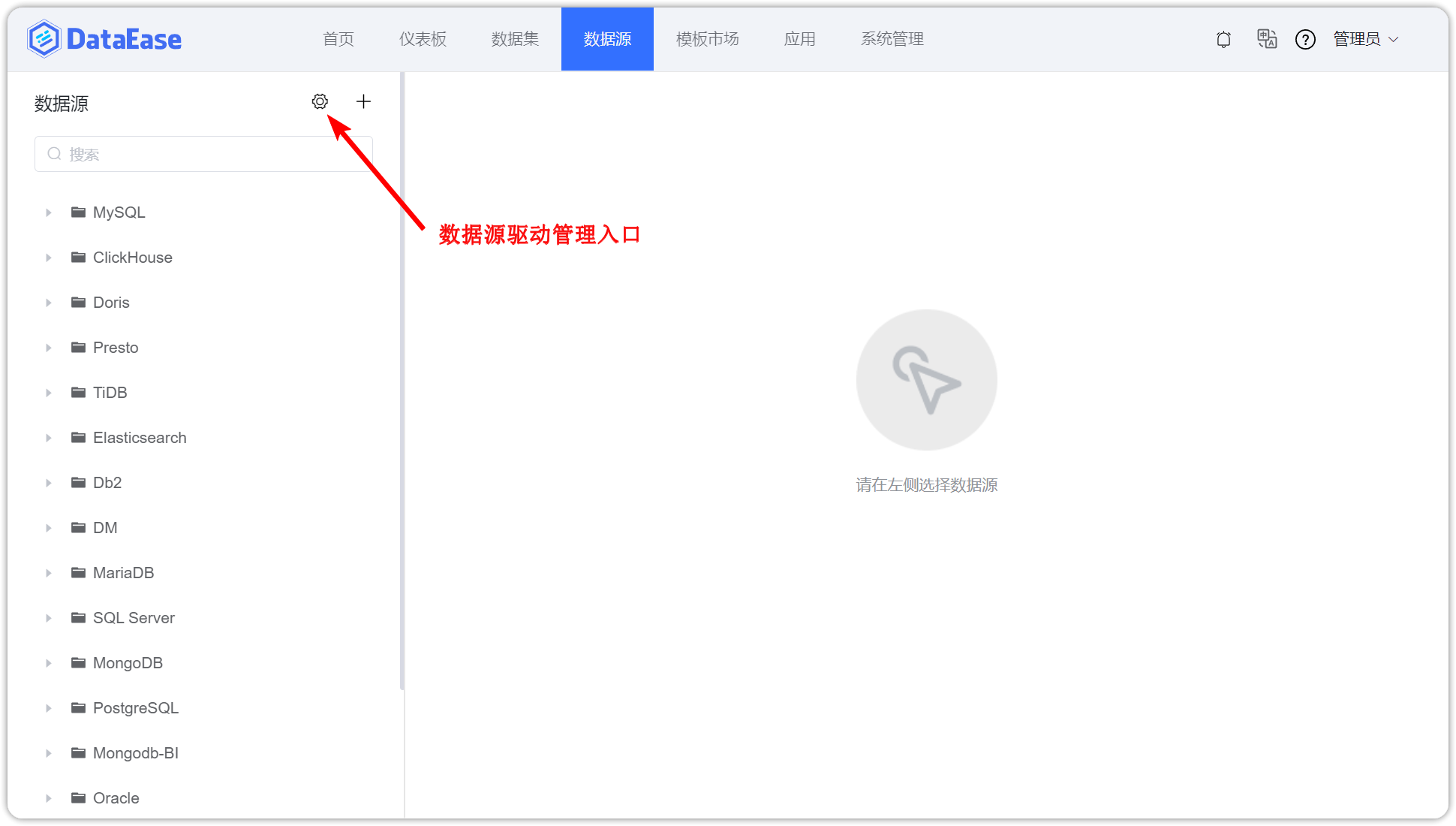Click the MySQL folder icon
Viewport: 1456px width, 826px height.
[x=78, y=213]
